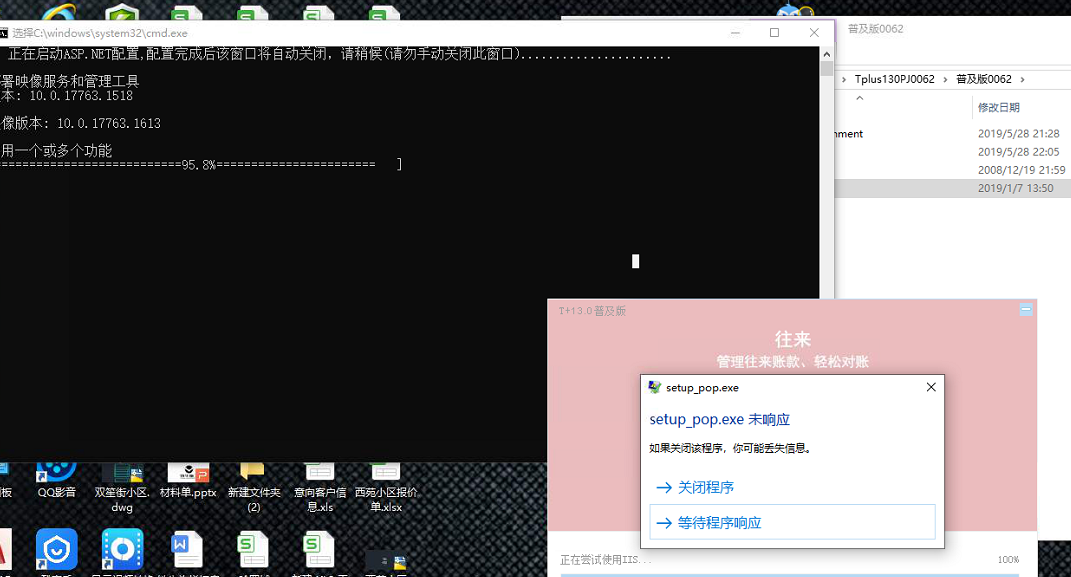Viewport: 1071px width, 577px height.
Task: Close the setup_pop.exe dialog with the X
Action: pyautogui.click(x=930, y=387)
